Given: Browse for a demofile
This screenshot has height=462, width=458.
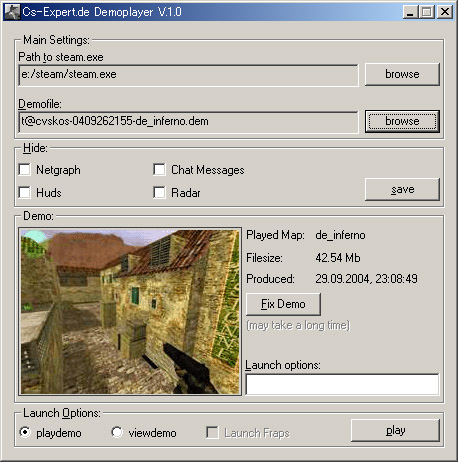Looking at the screenshot, I should (x=402, y=121).
